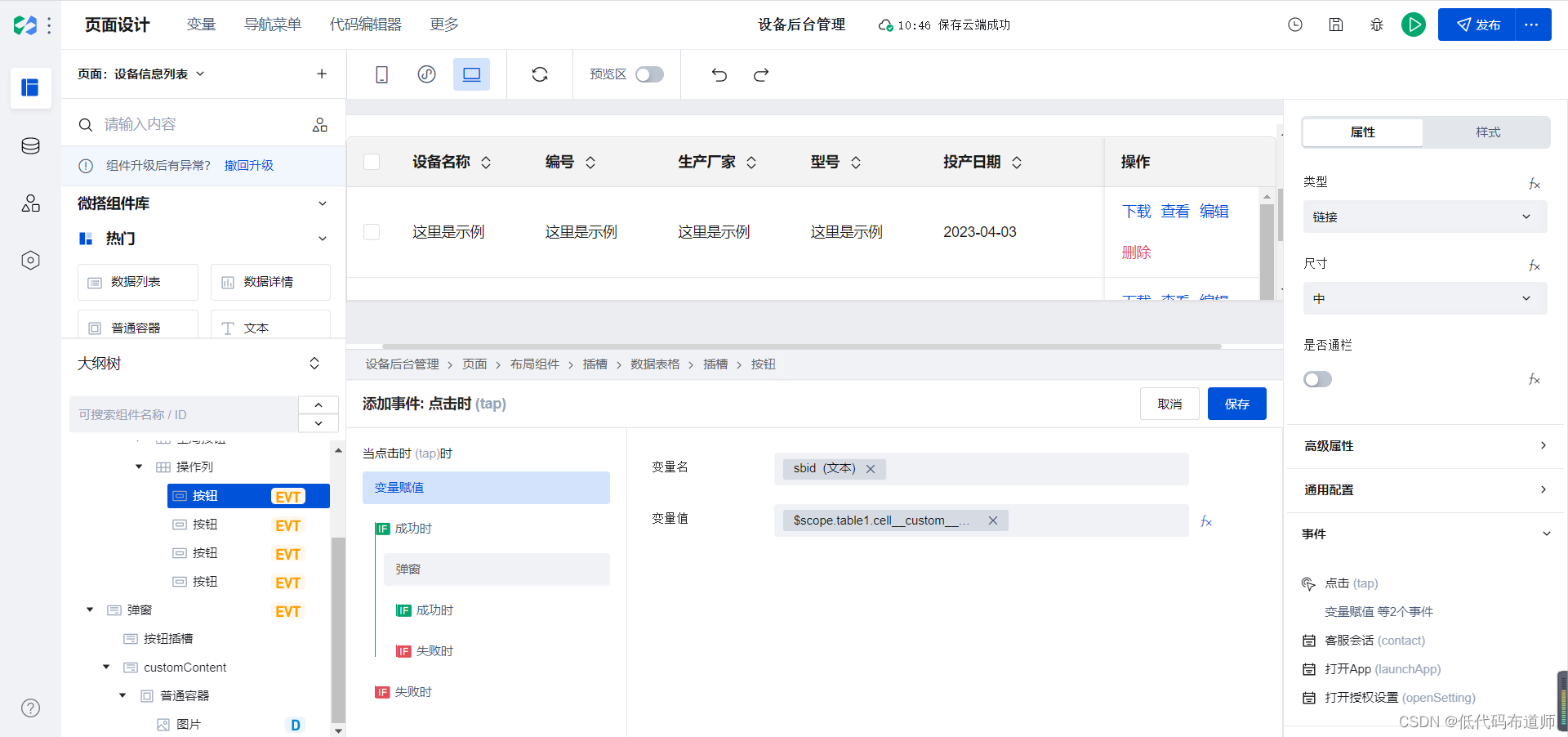The image size is (1568, 737).
Task: Undo the last action
Action: coord(719,75)
